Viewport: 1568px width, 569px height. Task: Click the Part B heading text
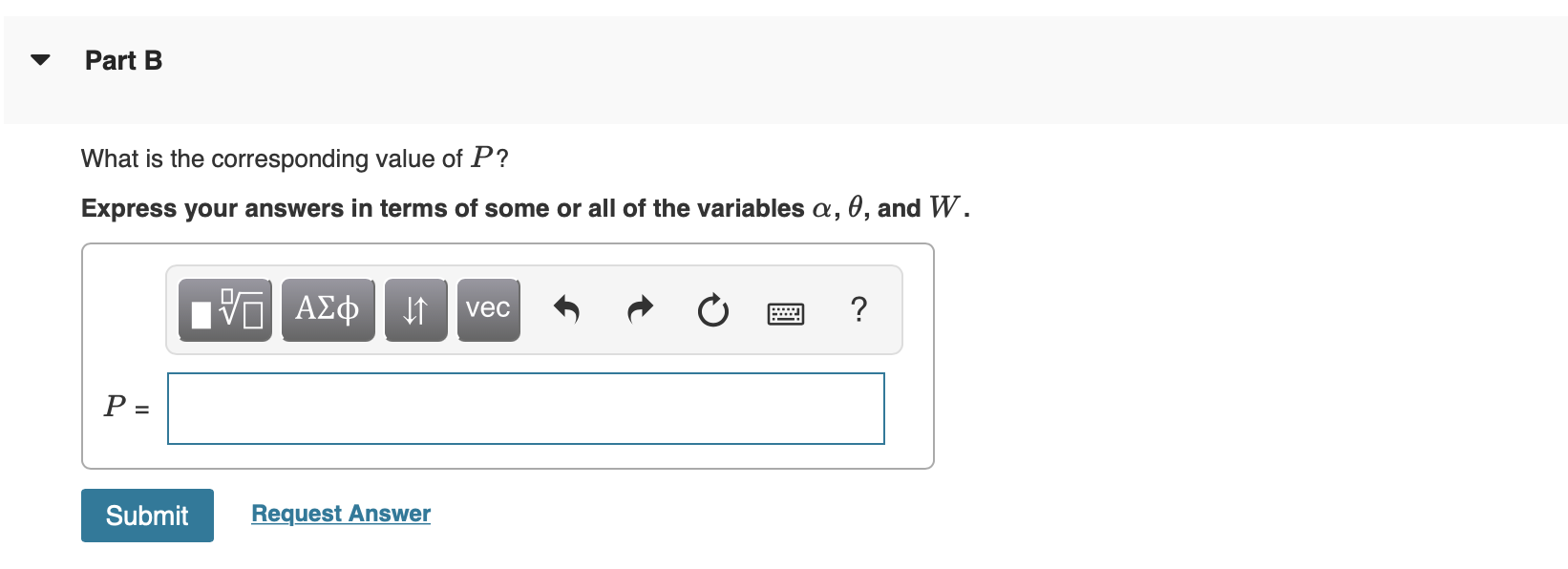pos(124,60)
